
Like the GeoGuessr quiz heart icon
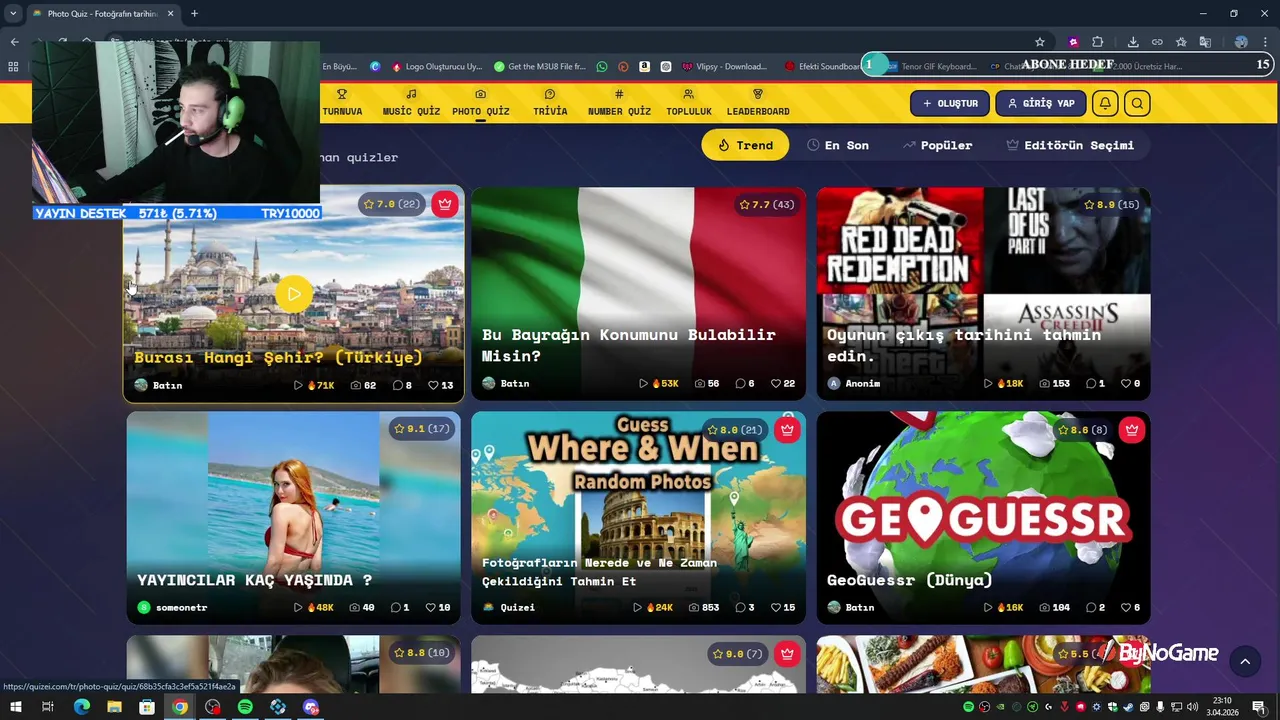(x=1130, y=608)
